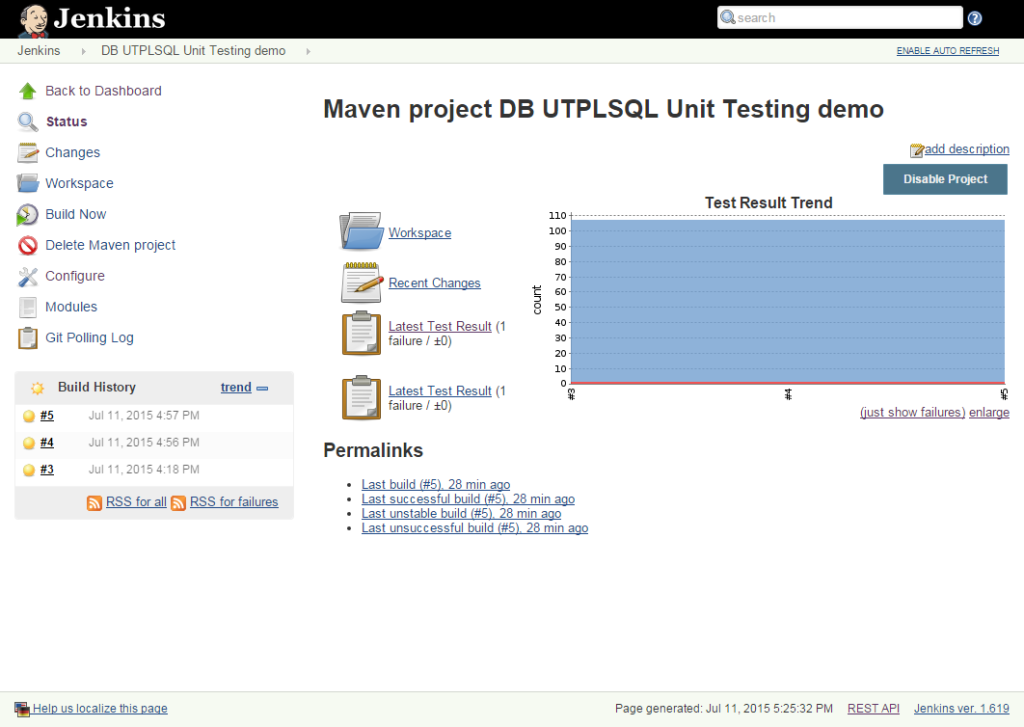The image size is (1024, 727).
Task: Click the Jenkins breadcrumb link
Action: click(x=39, y=51)
